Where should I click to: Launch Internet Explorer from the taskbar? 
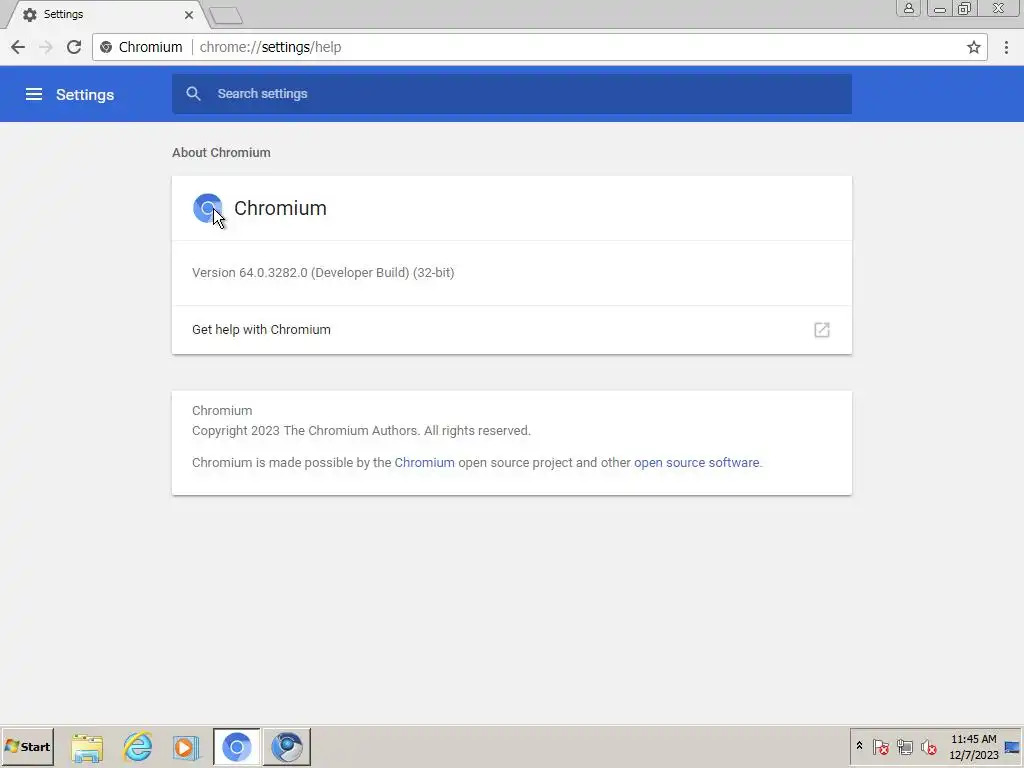[x=138, y=746]
